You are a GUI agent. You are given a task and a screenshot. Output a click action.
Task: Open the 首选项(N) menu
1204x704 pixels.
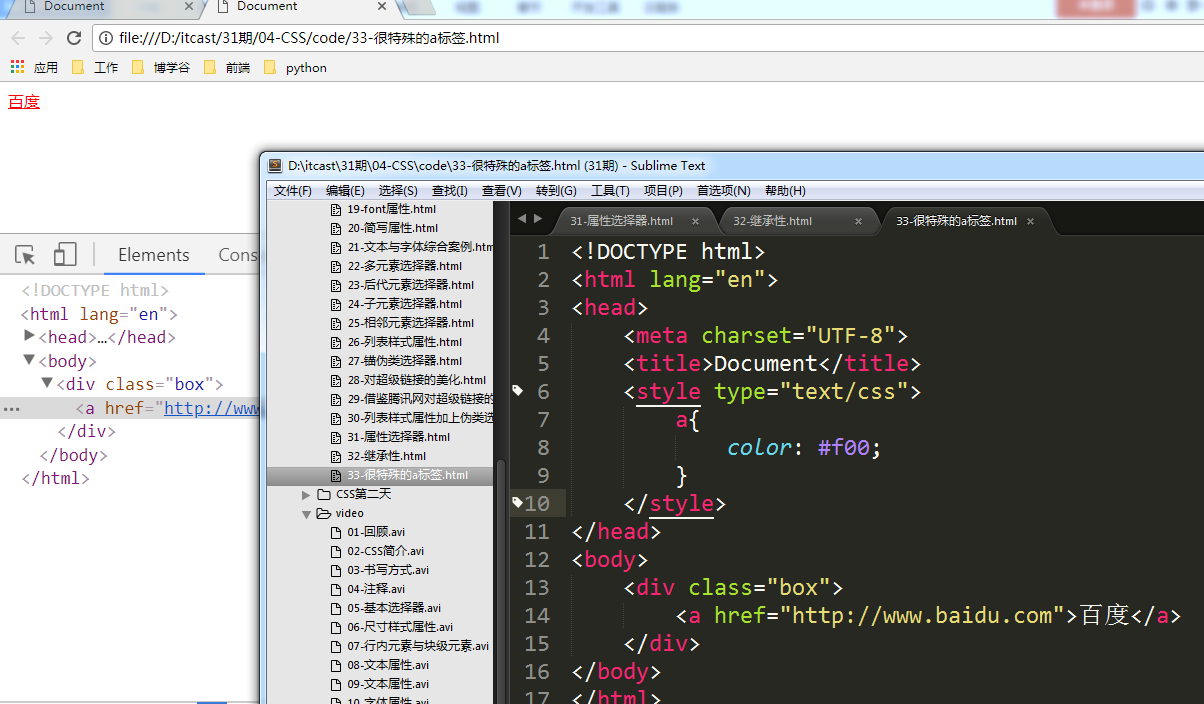[724, 191]
